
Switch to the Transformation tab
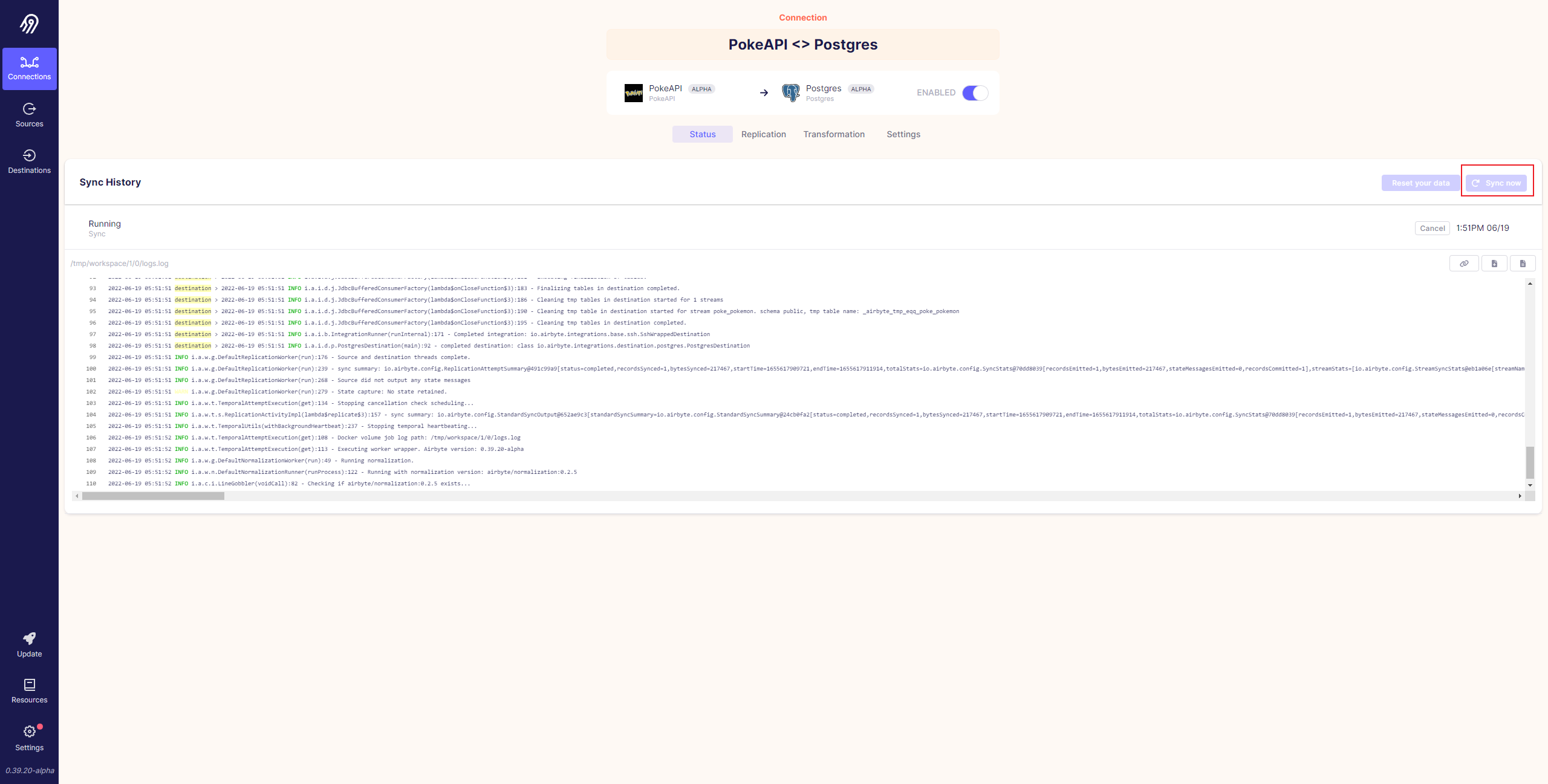click(833, 134)
